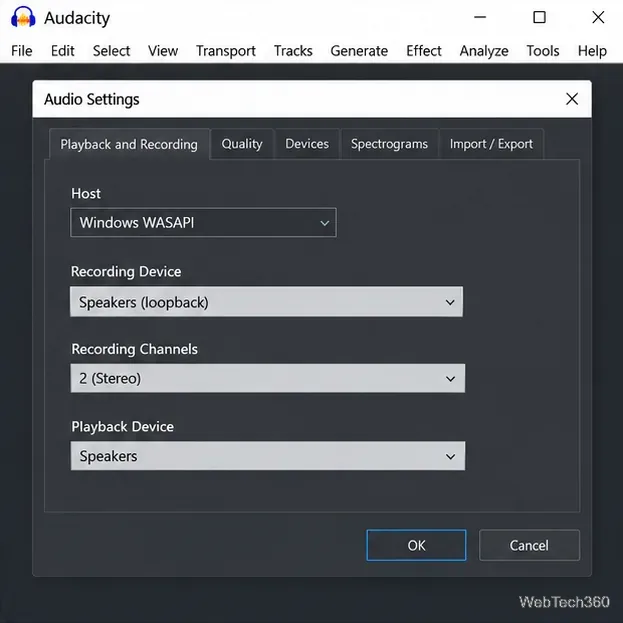
Task: Switch to the Import / Export tab
Action: (491, 144)
